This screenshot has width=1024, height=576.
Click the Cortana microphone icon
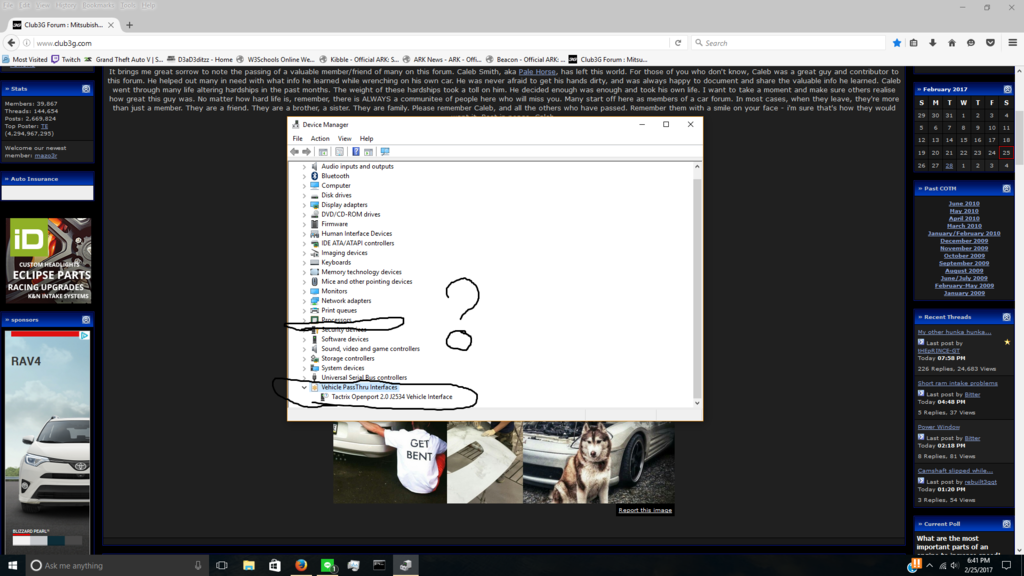pyautogui.click(x=198, y=566)
